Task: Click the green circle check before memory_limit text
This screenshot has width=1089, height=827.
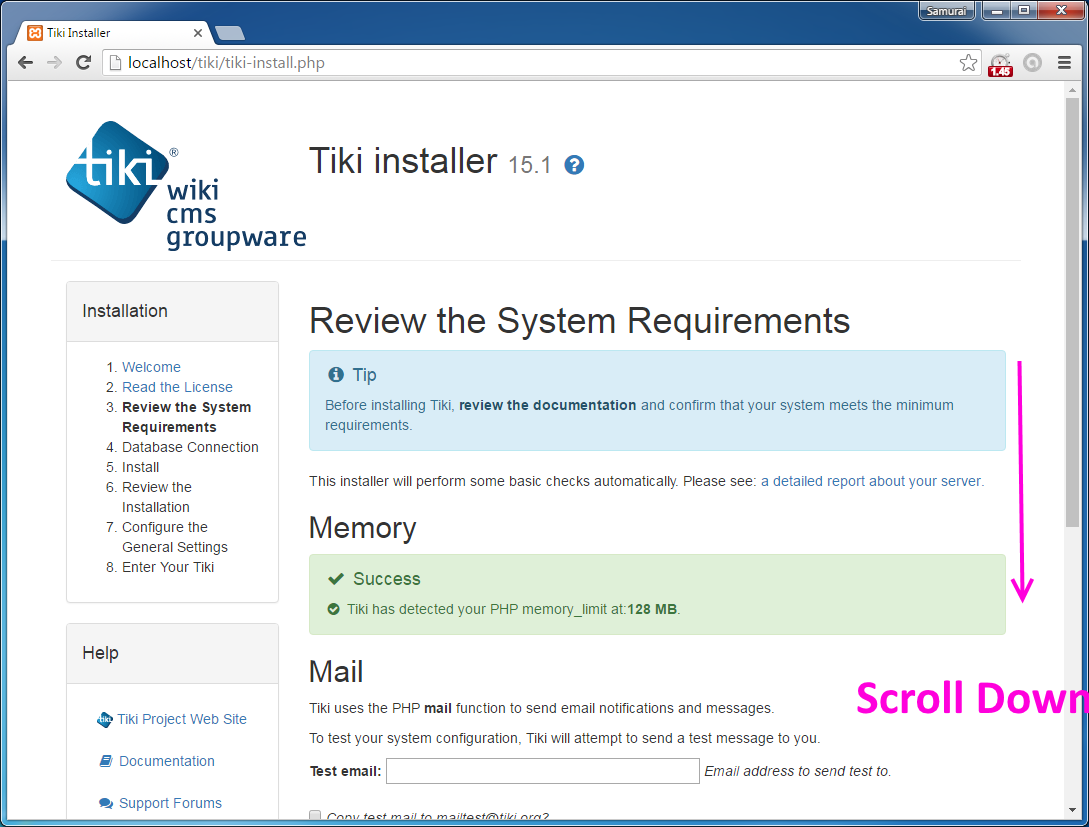Action: click(333, 609)
